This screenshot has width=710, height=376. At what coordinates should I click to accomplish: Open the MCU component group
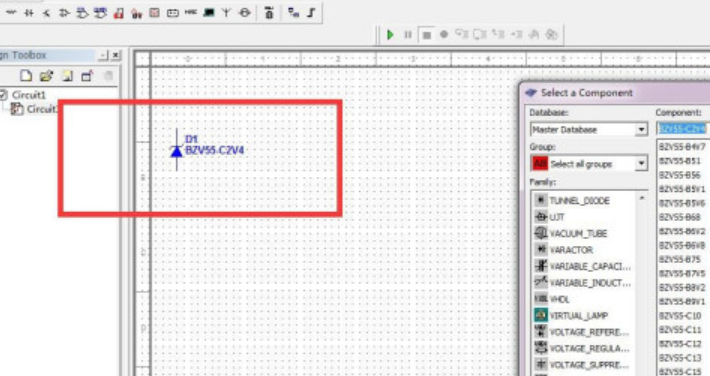click(x=269, y=13)
